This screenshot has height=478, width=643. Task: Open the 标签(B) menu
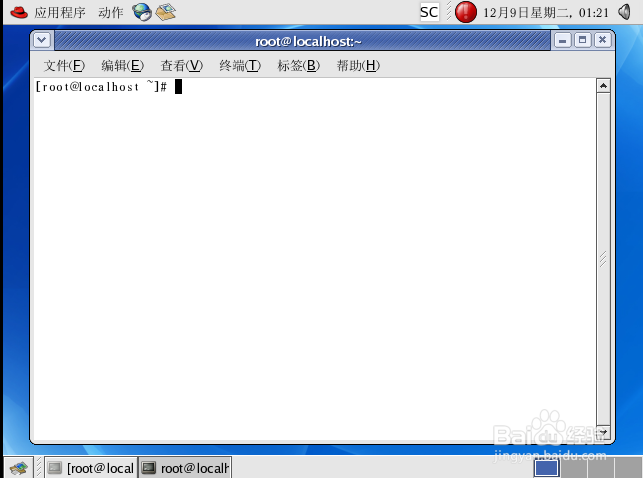[x=299, y=66]
